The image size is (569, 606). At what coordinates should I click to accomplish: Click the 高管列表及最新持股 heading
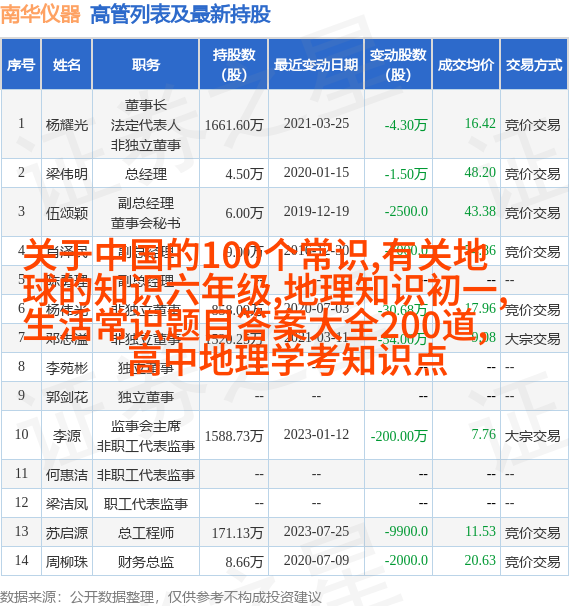click(x=180, y=15)
